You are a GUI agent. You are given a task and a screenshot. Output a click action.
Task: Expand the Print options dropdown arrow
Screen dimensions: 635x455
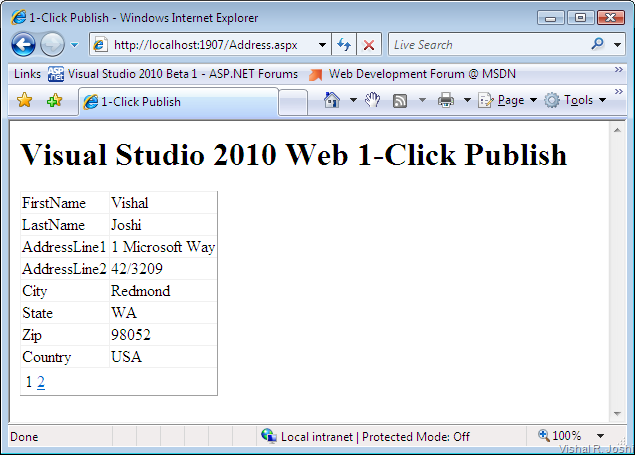click(x=467, y=100)
